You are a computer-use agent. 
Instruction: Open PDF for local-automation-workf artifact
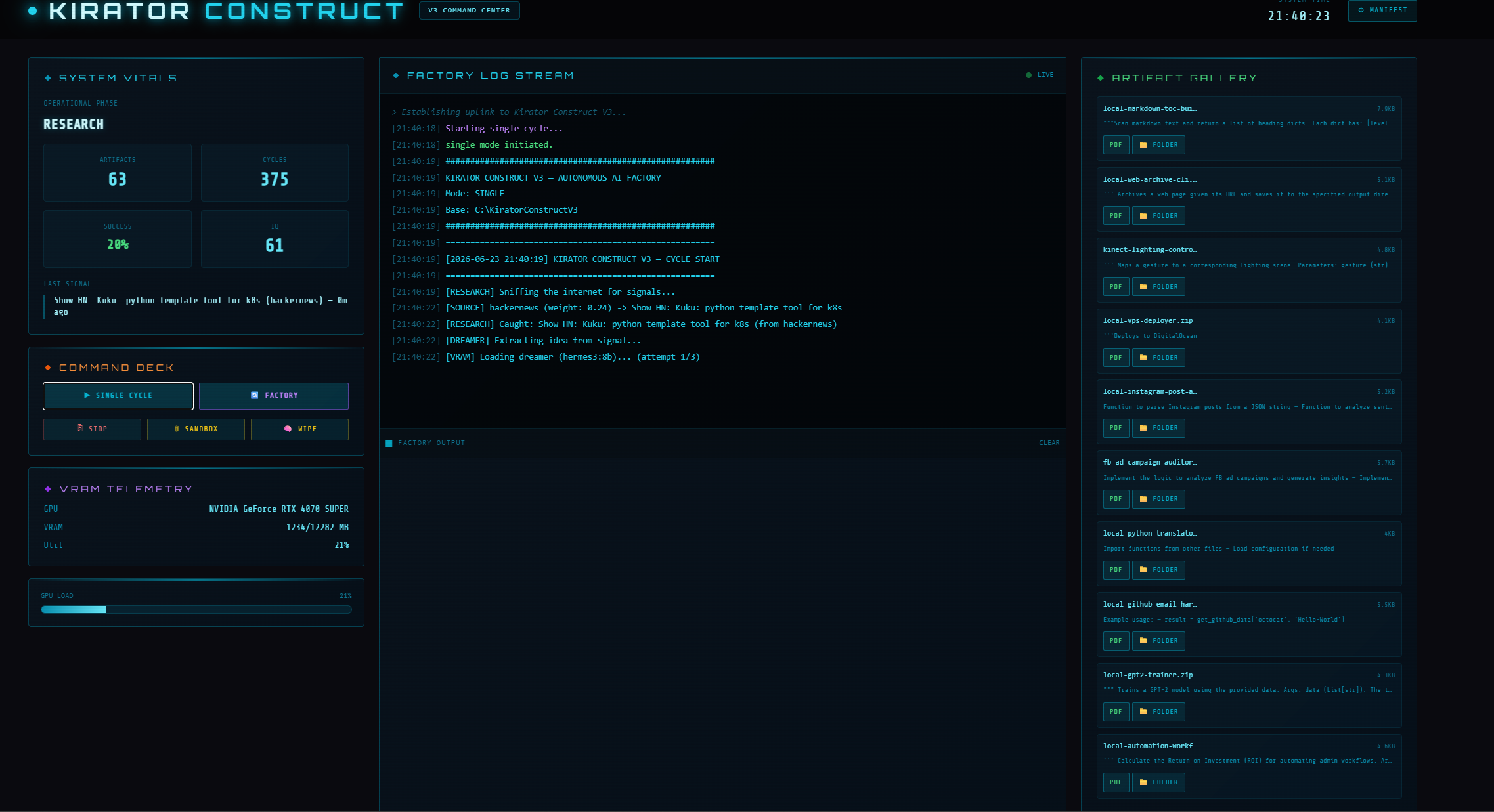pos(1116,782)
